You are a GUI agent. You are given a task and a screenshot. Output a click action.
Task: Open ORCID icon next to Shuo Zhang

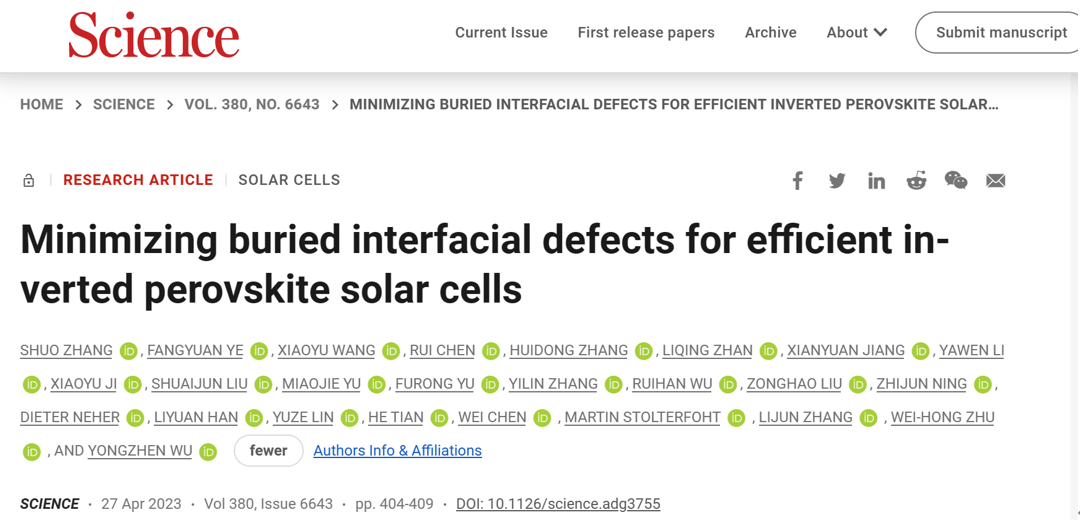click(128, 351)
